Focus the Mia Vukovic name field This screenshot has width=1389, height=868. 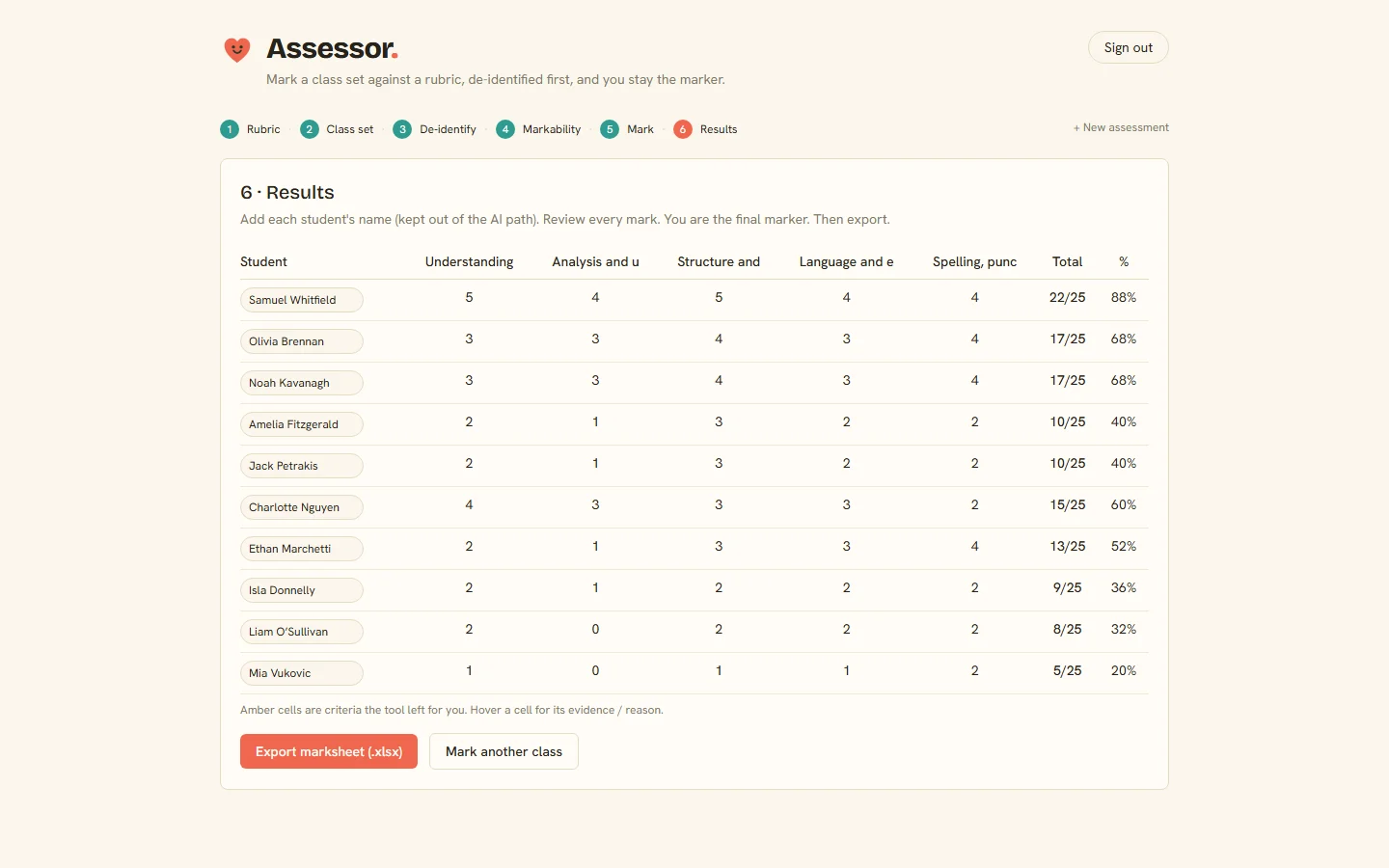(302, 673)
